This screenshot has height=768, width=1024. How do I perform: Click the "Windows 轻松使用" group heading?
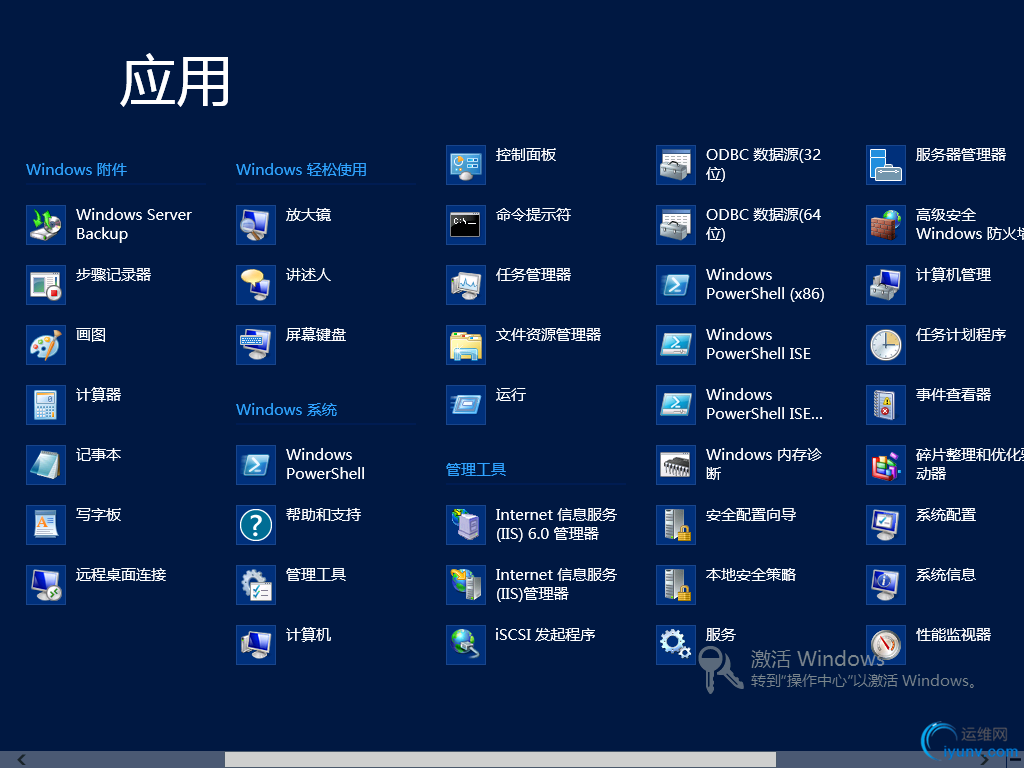301,170
